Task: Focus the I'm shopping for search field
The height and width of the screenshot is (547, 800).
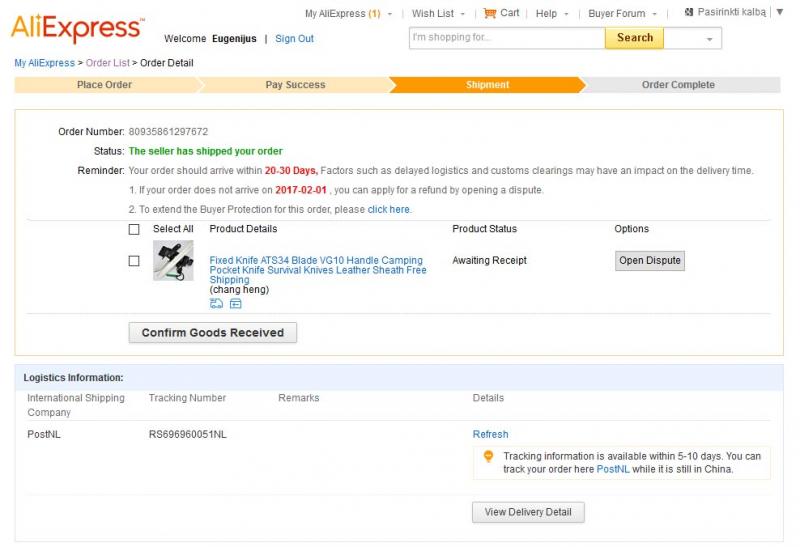Action: 507,38
